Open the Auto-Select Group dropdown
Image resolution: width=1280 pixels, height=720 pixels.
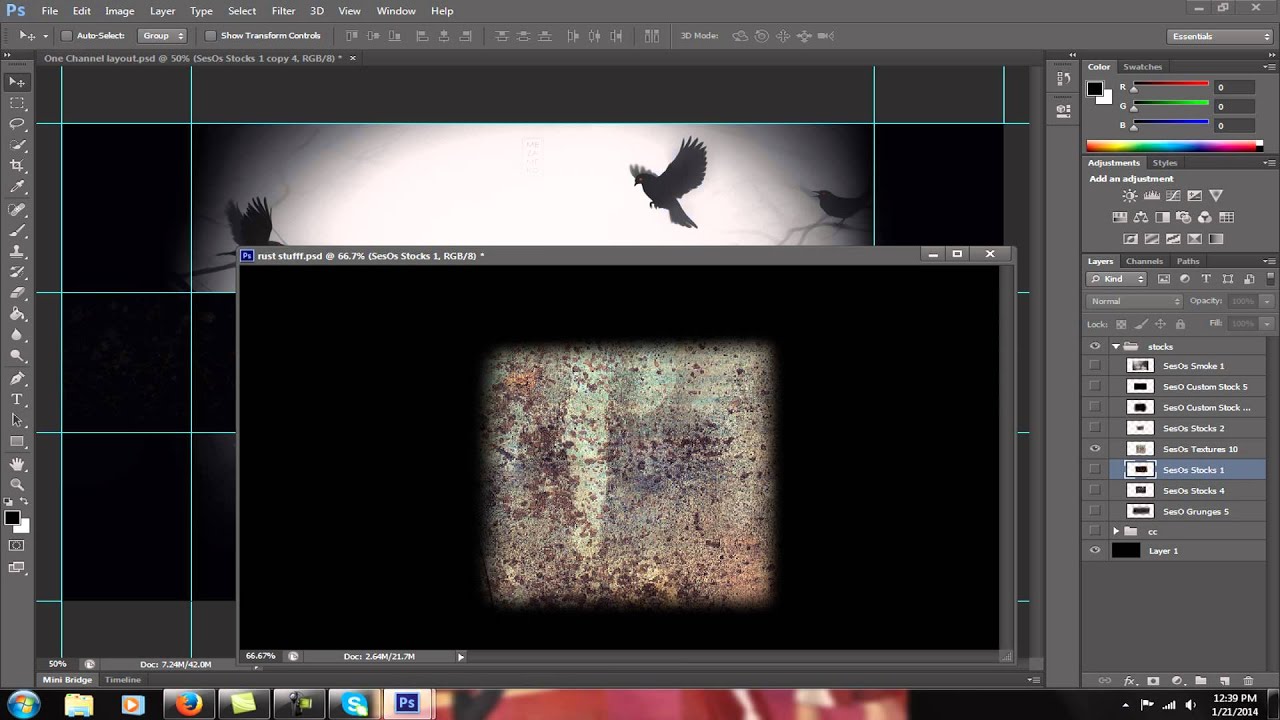163,36
